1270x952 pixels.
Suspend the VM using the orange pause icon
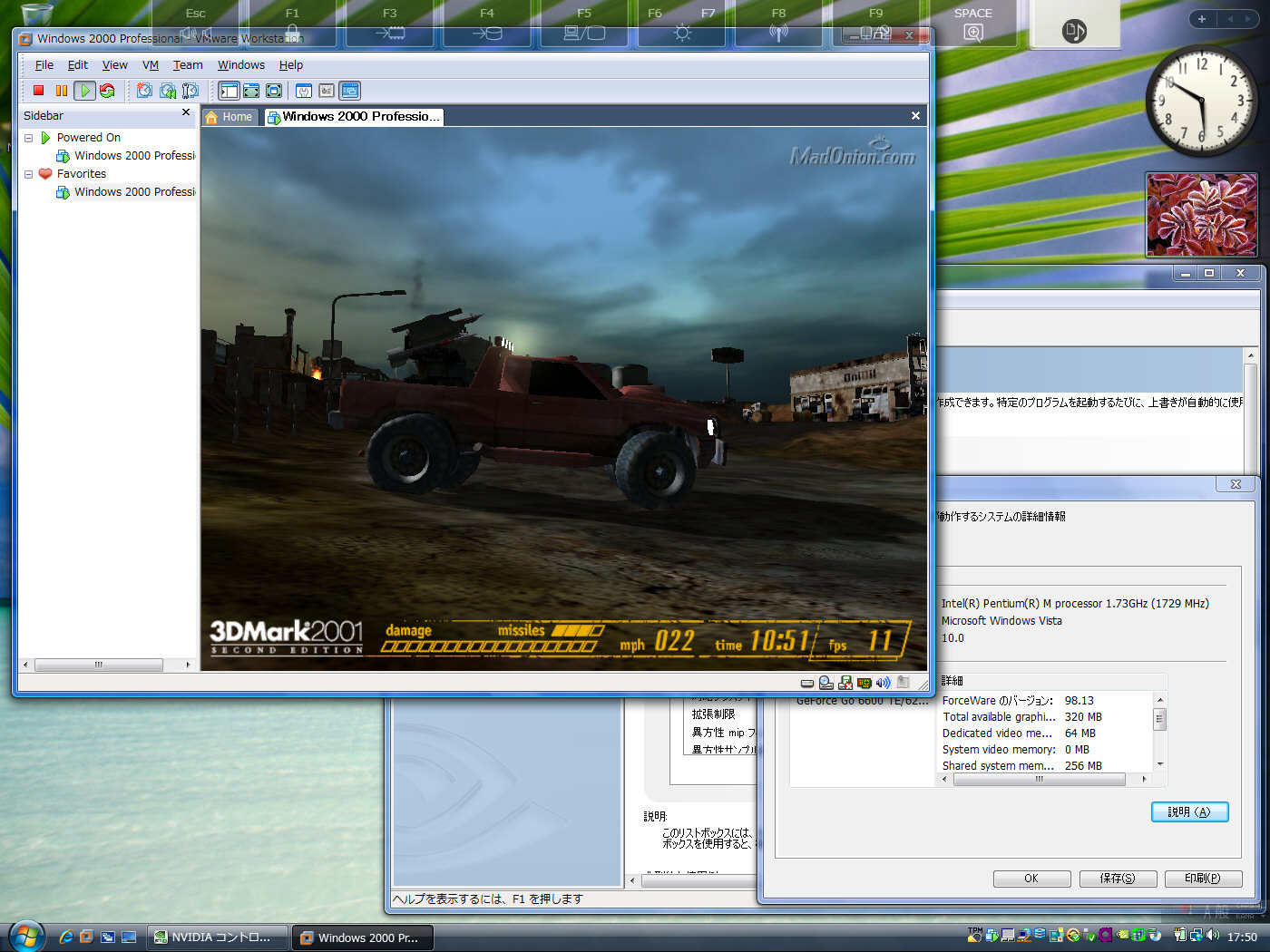[61, 91]
